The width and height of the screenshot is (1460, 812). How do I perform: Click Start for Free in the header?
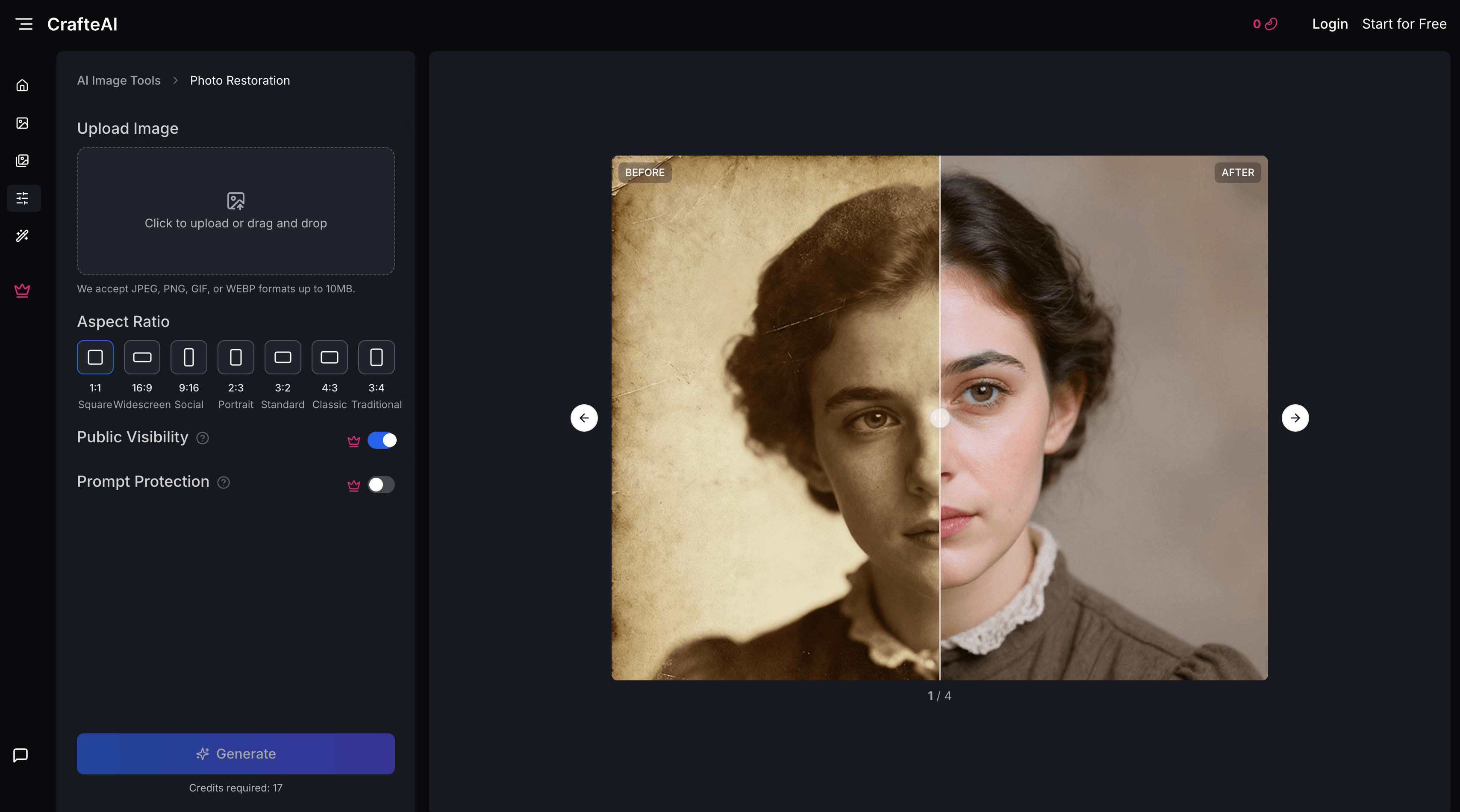pyautogui.click(x=1404, y=24)
